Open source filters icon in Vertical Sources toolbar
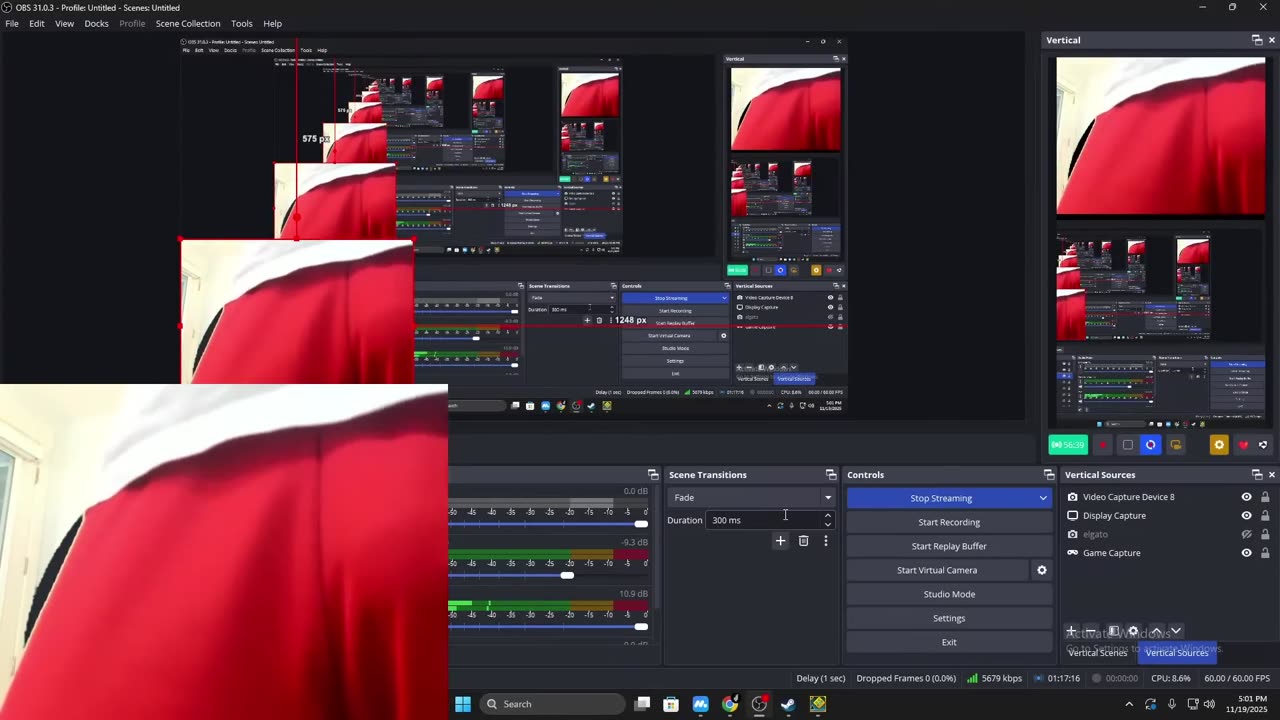The image size is (1280, 720). pos(1113,631)
